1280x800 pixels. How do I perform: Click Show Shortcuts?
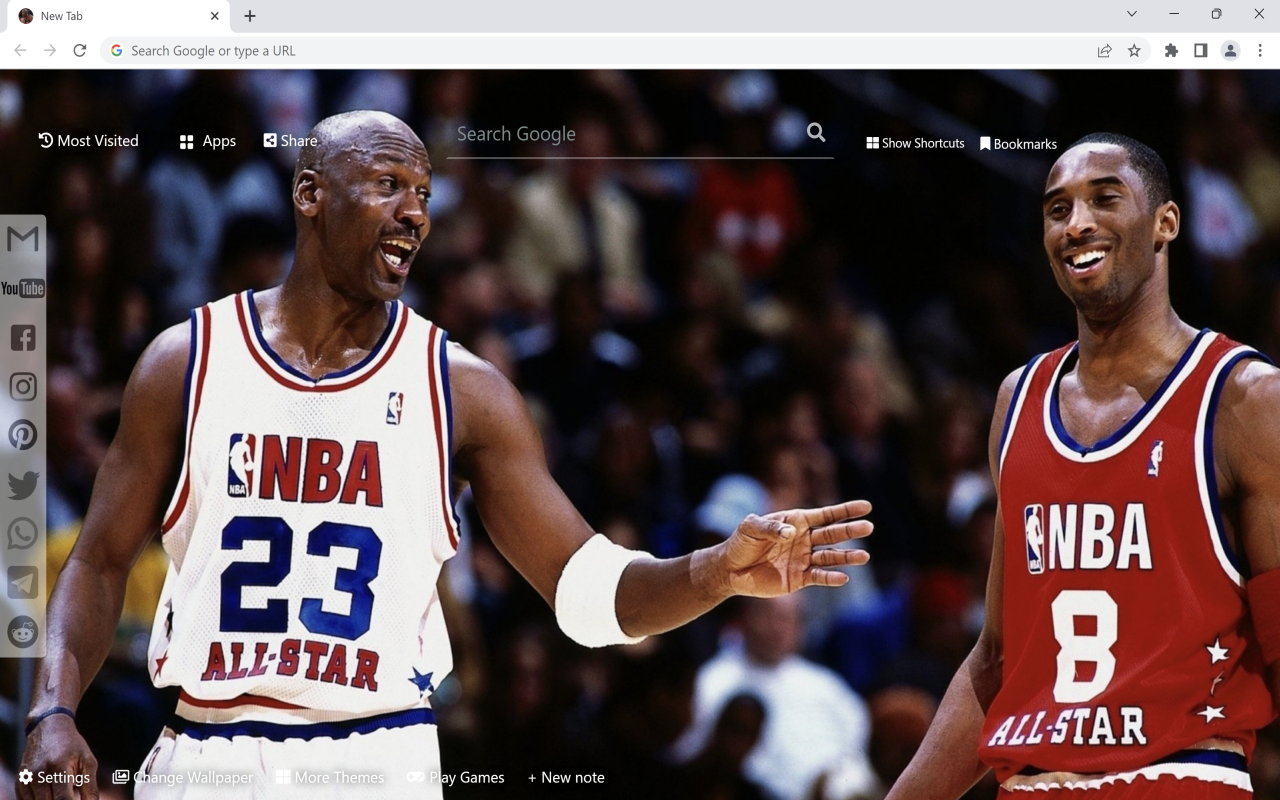[915, 143]
